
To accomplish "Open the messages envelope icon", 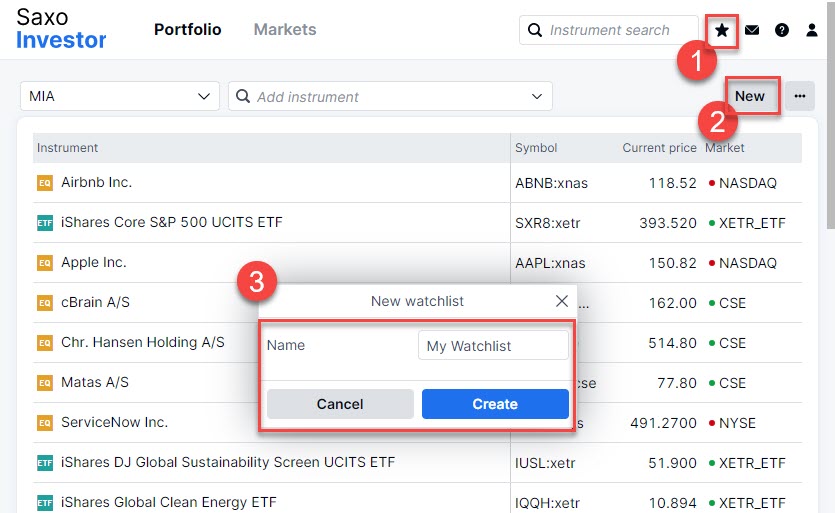I will click(752, 30).
